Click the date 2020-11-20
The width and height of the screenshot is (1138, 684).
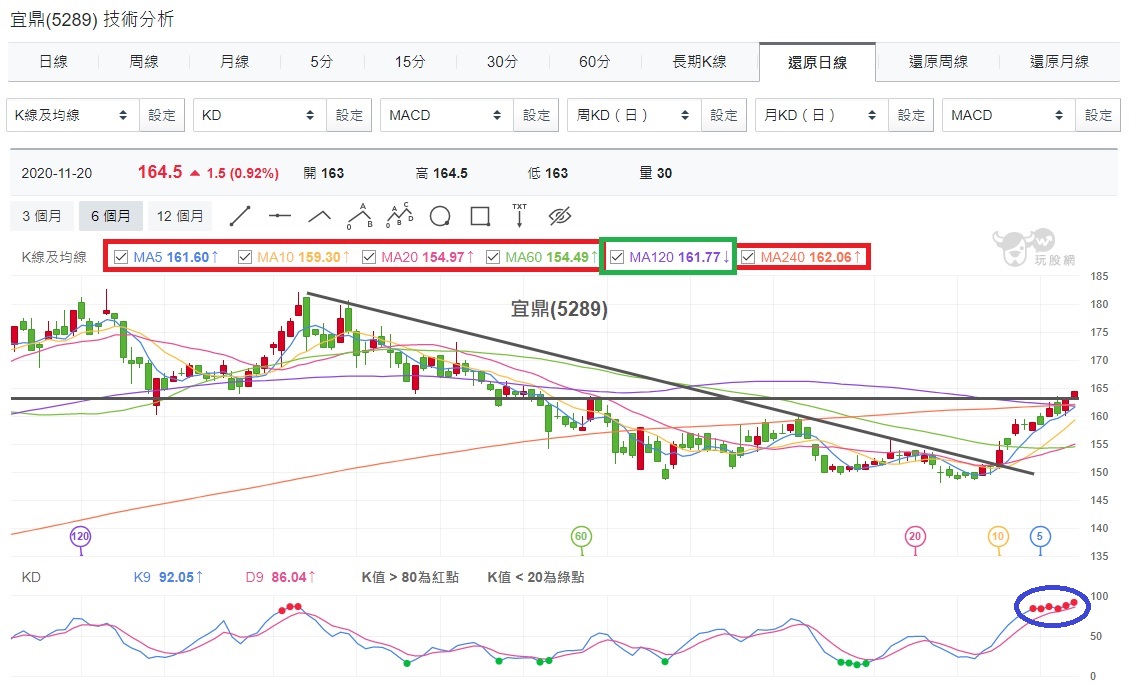coord(57,173)
